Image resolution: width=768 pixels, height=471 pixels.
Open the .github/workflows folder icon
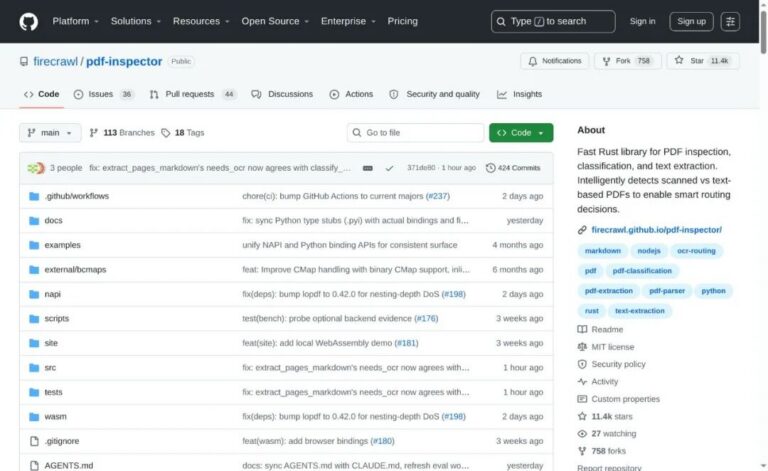(x=34, y=196)
